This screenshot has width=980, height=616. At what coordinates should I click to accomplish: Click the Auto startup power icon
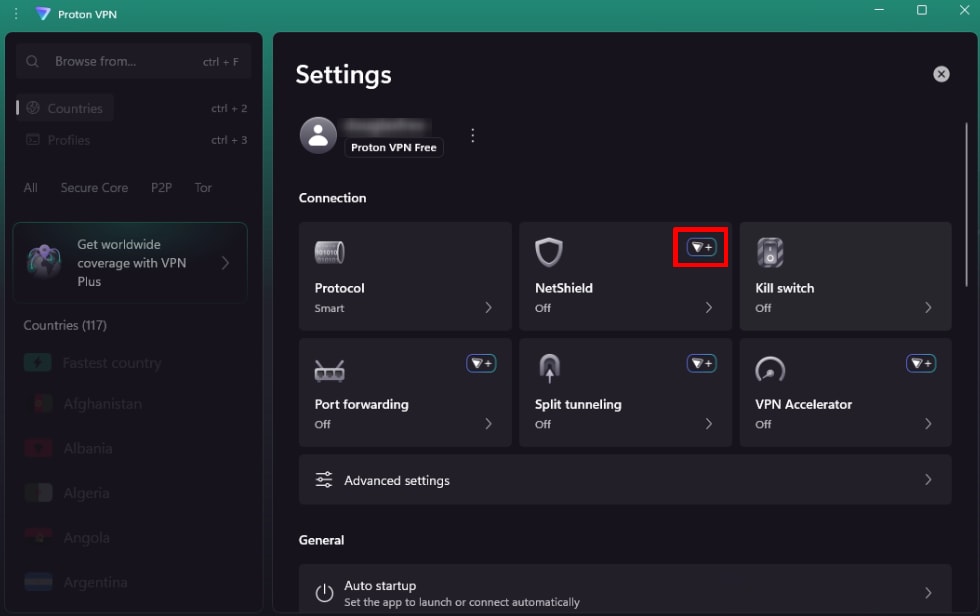click(x=324, y=593)
